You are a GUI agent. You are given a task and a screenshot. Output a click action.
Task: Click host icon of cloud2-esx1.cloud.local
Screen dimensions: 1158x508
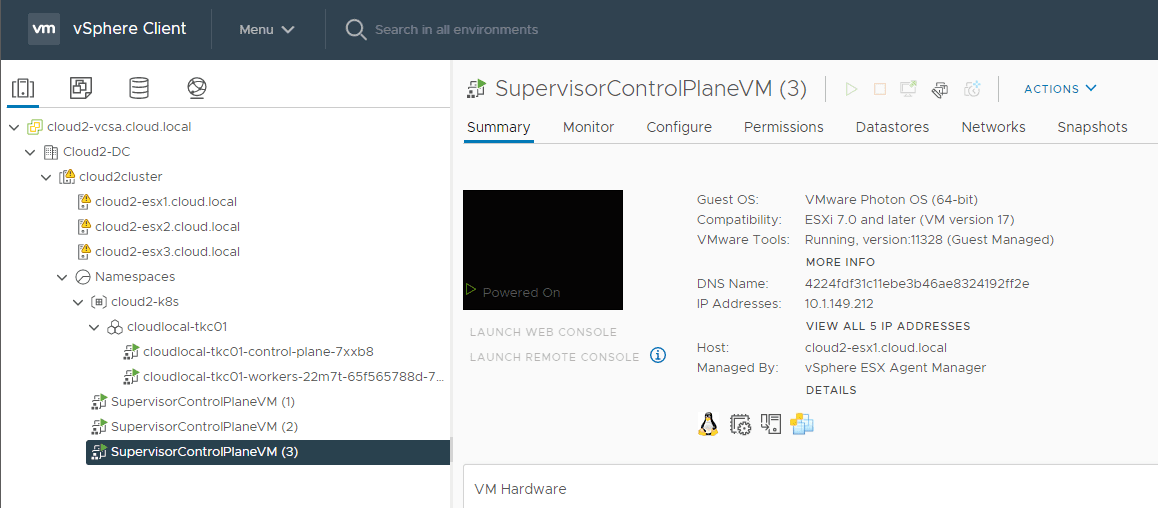pyautogui.click(x=83, y=202)
